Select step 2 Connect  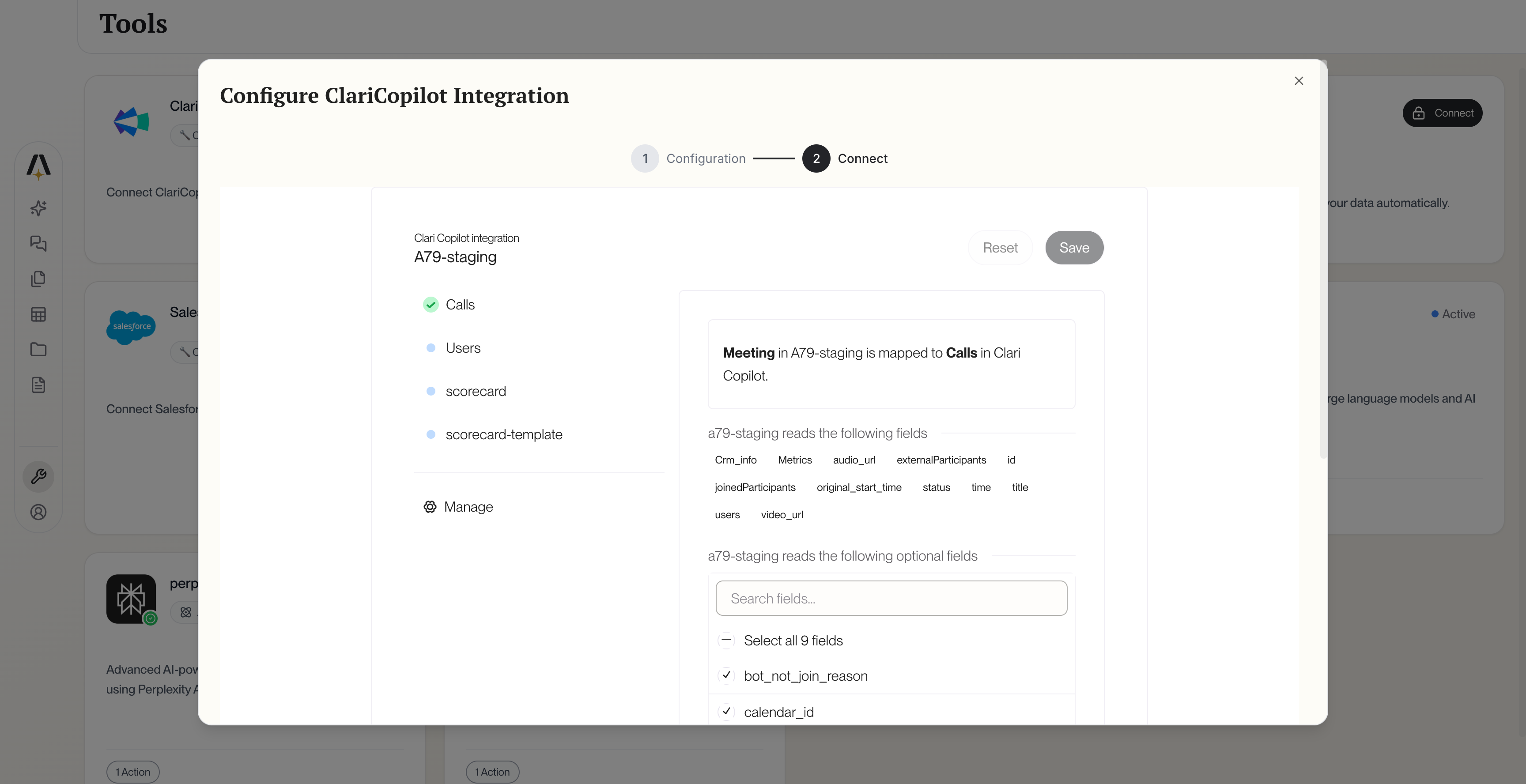(x=816, y=158)
